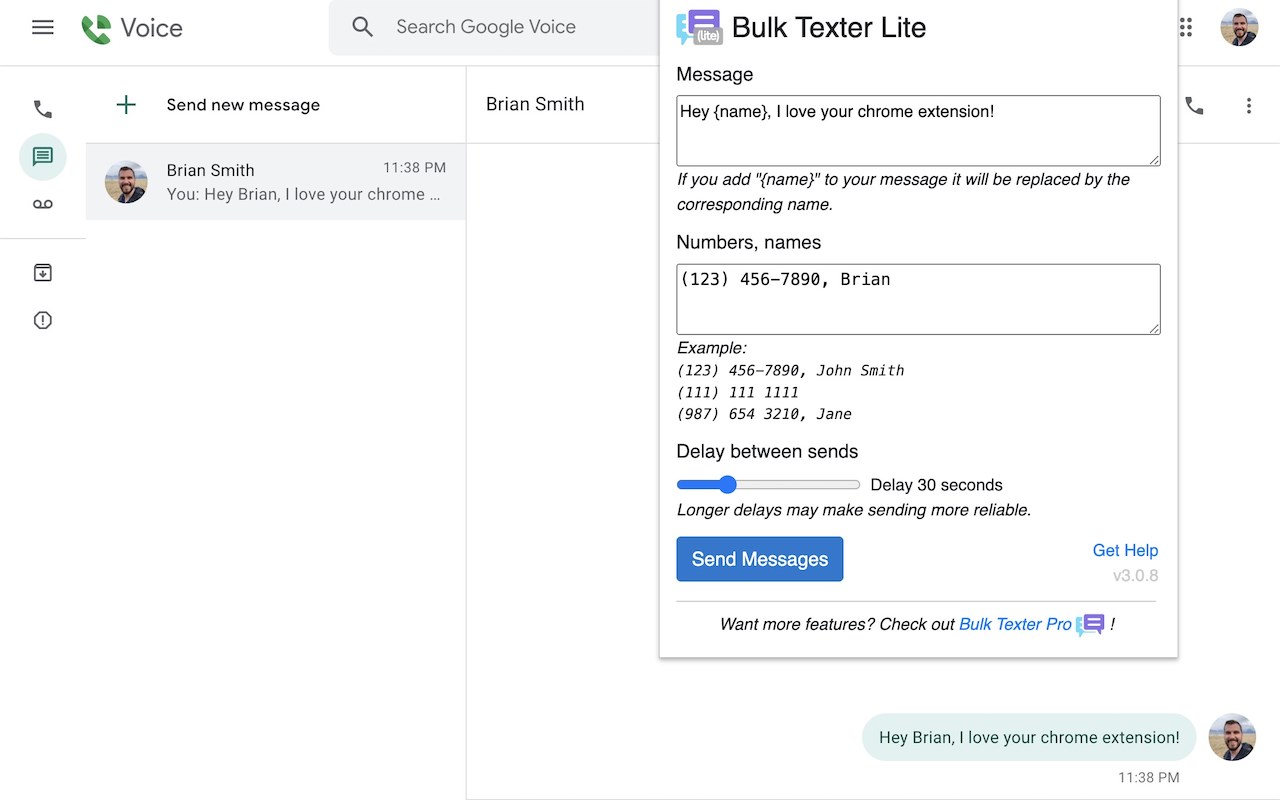Click Send new message
Image resolution: width=1280 pixels, height=800 pixels.
click(243, 105)
